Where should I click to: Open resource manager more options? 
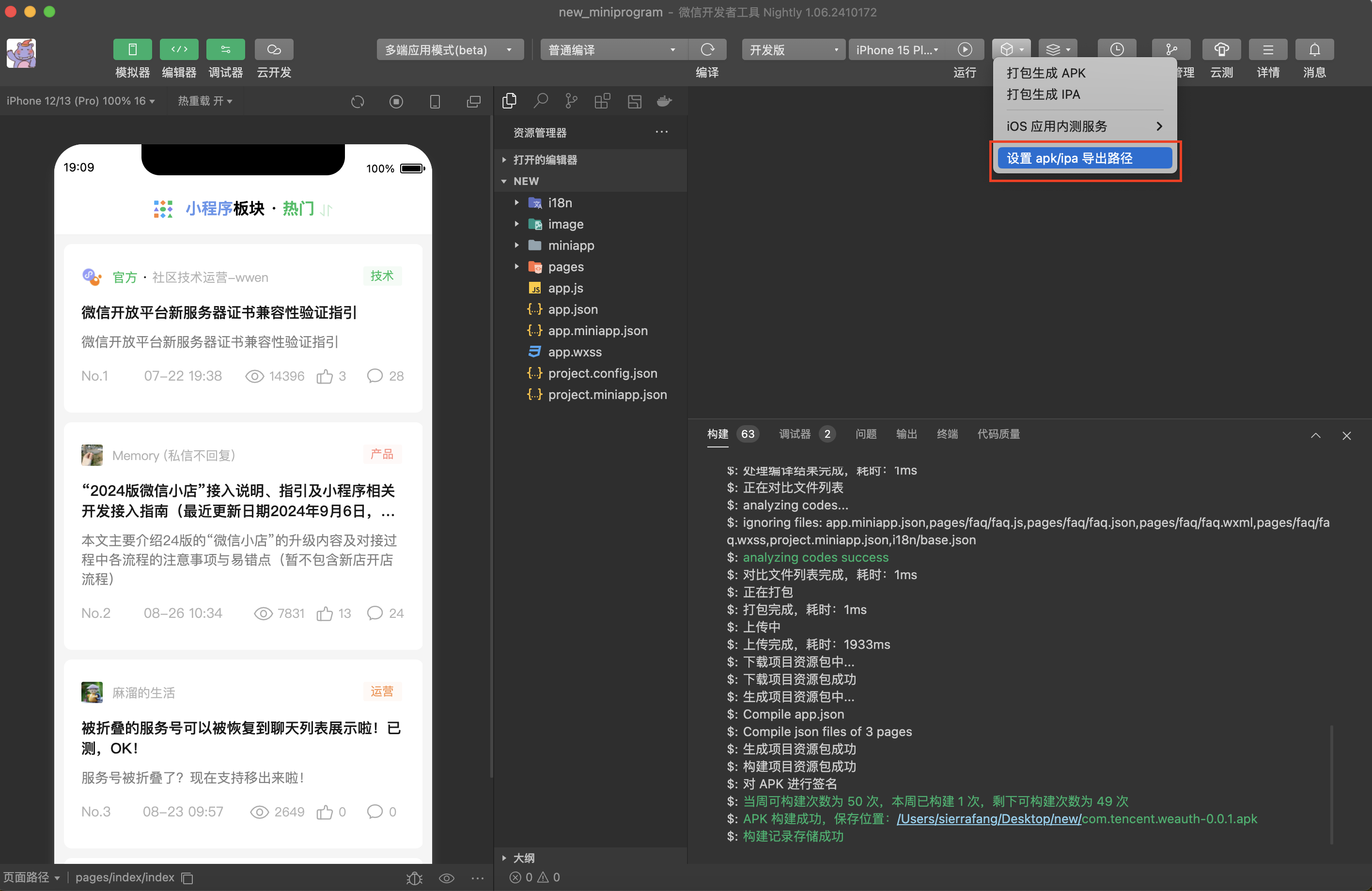661,132
